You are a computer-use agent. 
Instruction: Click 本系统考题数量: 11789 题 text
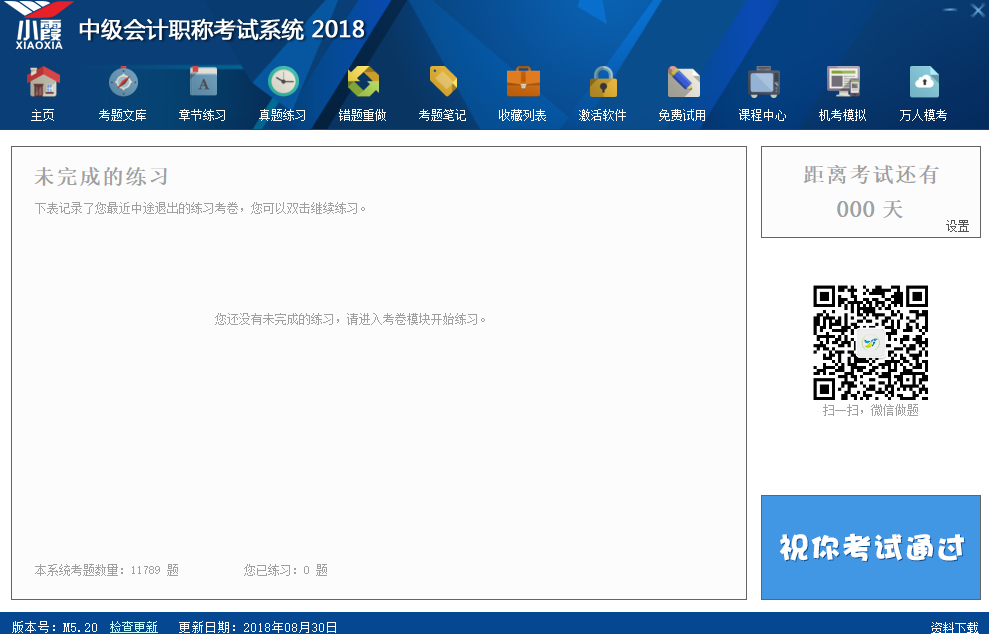point(107,570)
